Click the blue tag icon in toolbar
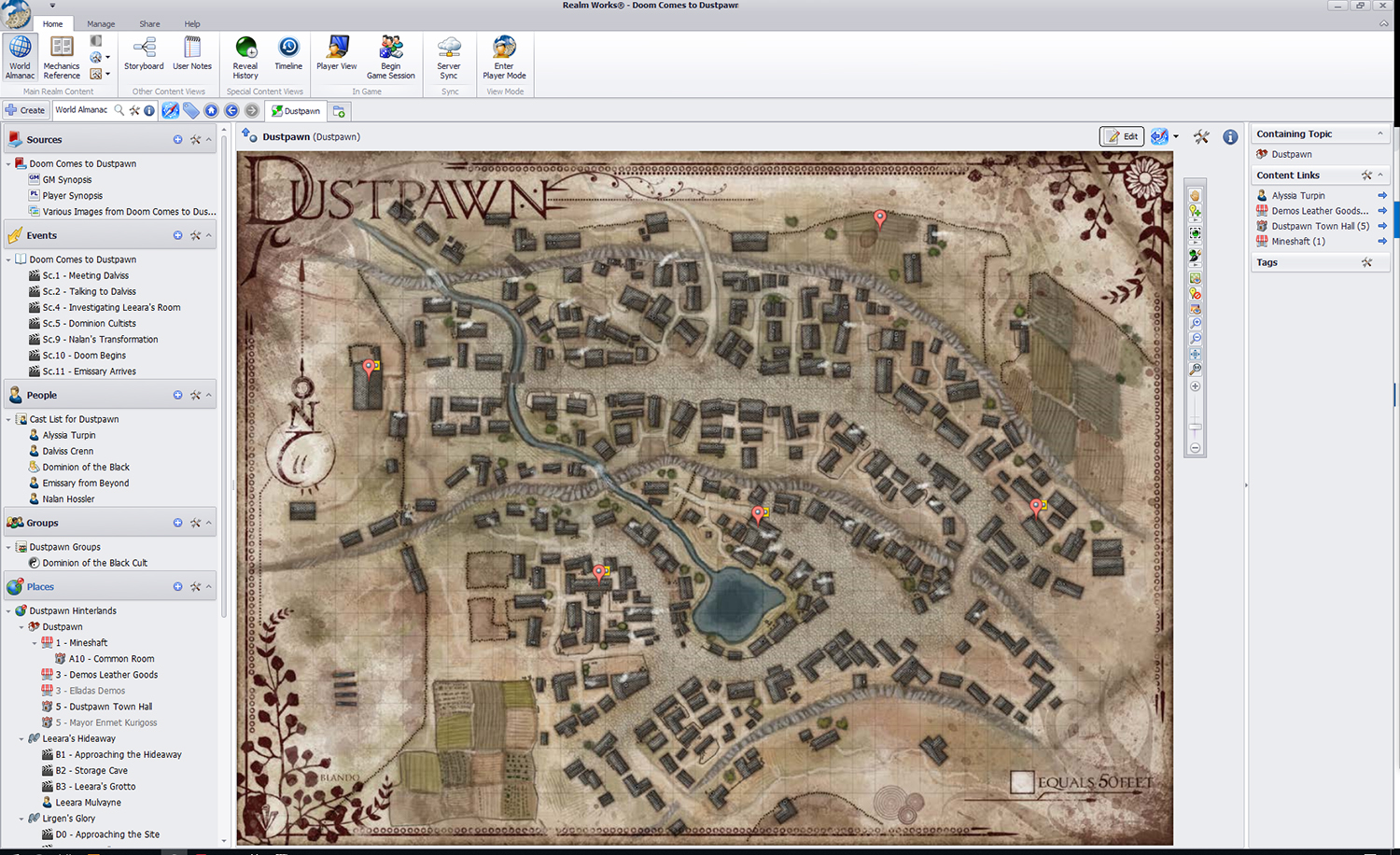Screen dimensions: 1400x855 [191, 110]
